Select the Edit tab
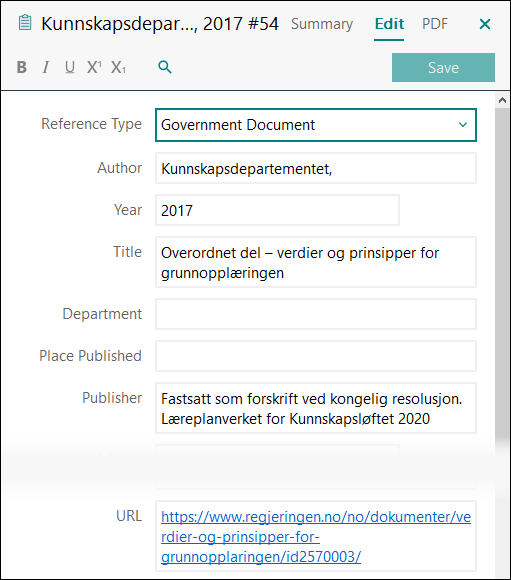Screen dimensions: 511x580 pyautogui.click(x=389, y=24)
